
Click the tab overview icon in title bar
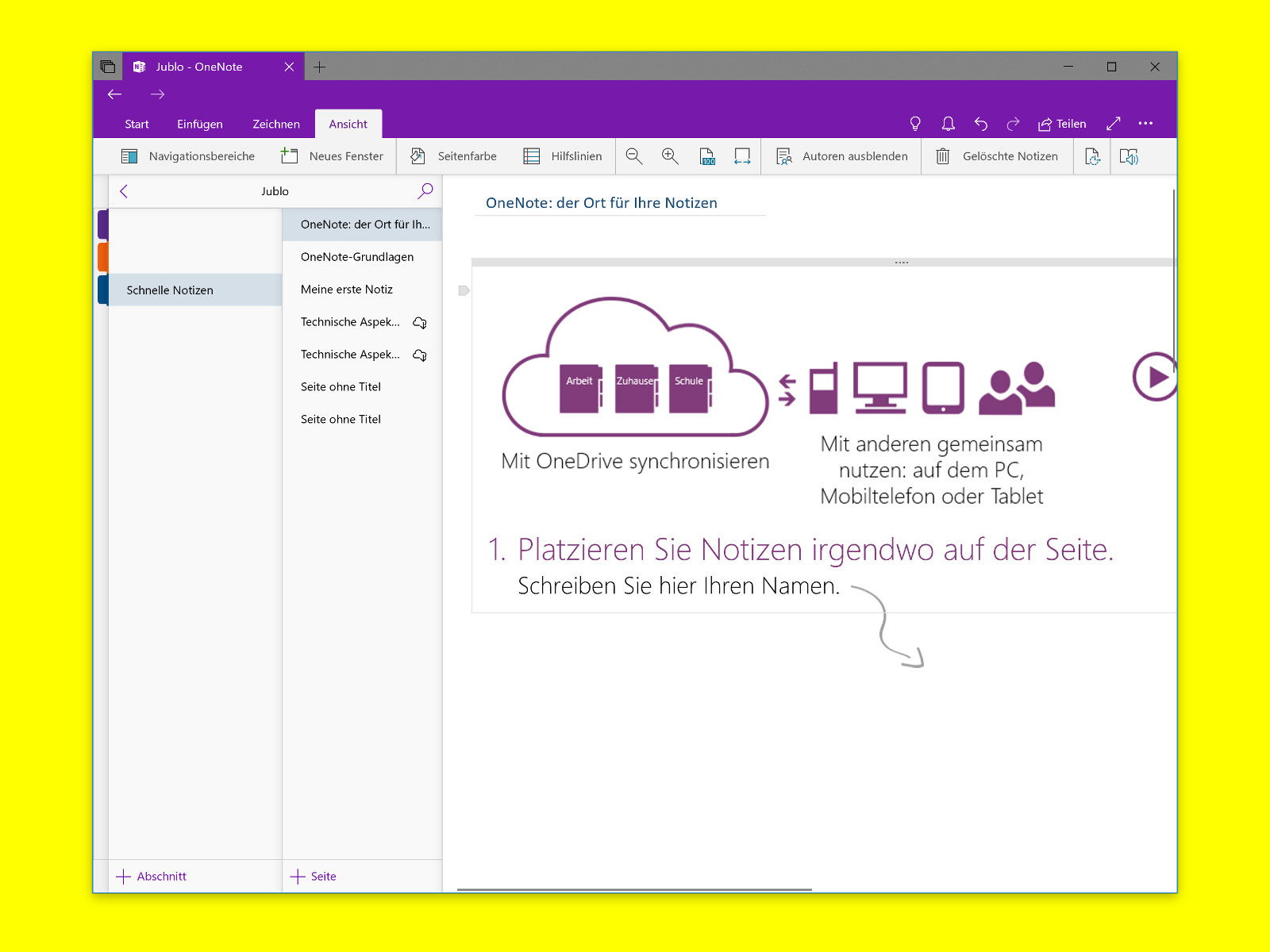pyautogui.click(x=108, y=67)
